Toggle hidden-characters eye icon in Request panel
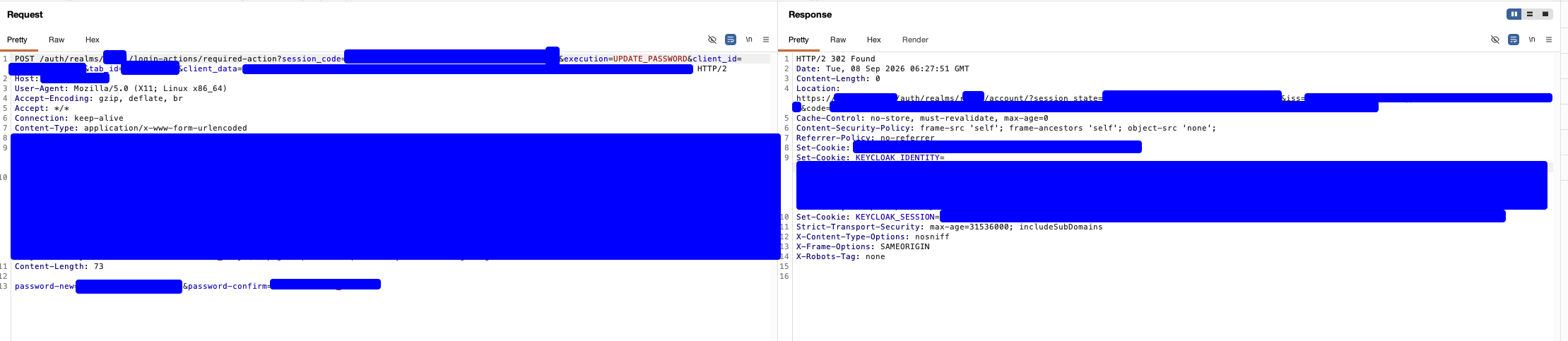Screen dimensions: 1568x341 712,40
